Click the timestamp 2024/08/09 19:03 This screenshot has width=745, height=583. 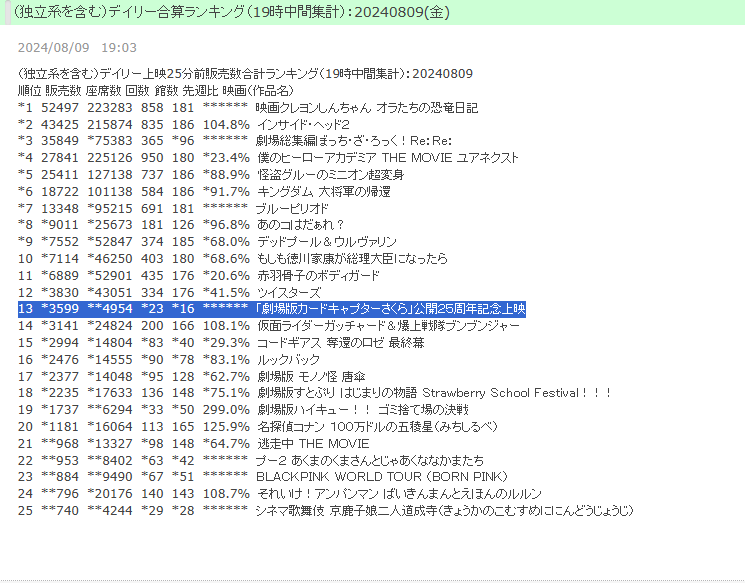77,48
